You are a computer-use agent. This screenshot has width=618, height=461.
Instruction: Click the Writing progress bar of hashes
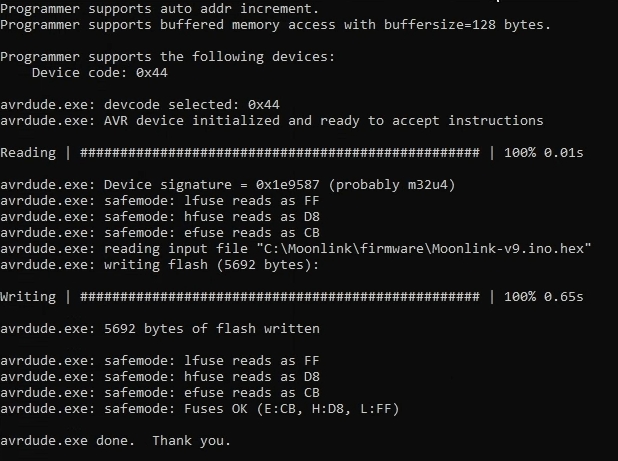point(279,297)
